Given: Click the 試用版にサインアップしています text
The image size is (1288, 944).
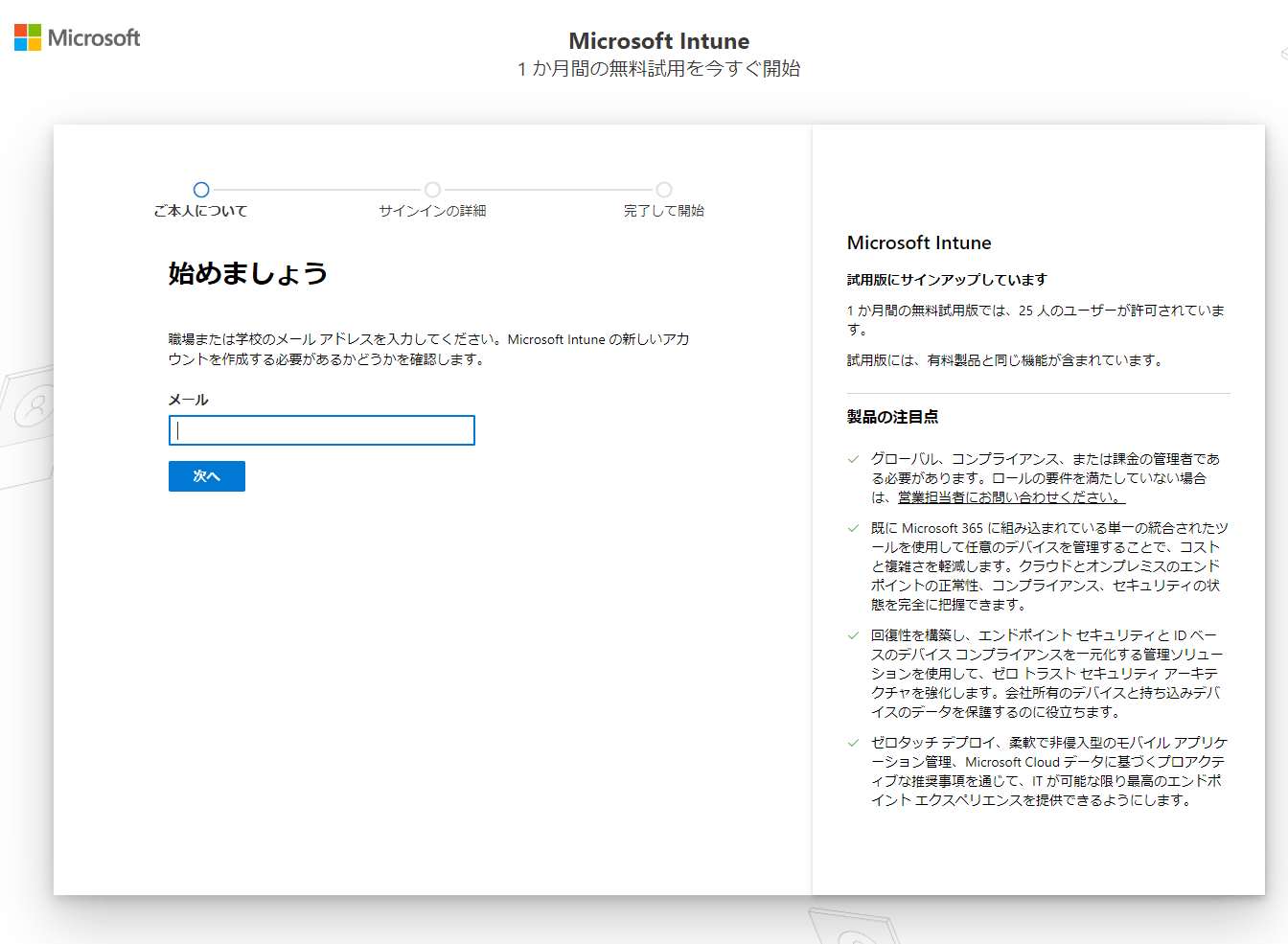Looking at the screenshot, I should click(x=947, y=280).
